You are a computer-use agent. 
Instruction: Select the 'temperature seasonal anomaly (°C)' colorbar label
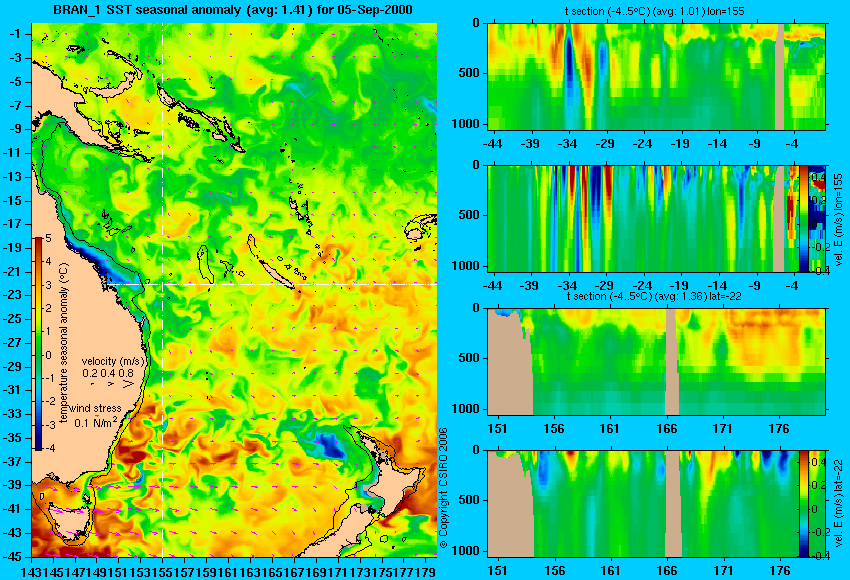pyautogui.click(x=63, y=344)
